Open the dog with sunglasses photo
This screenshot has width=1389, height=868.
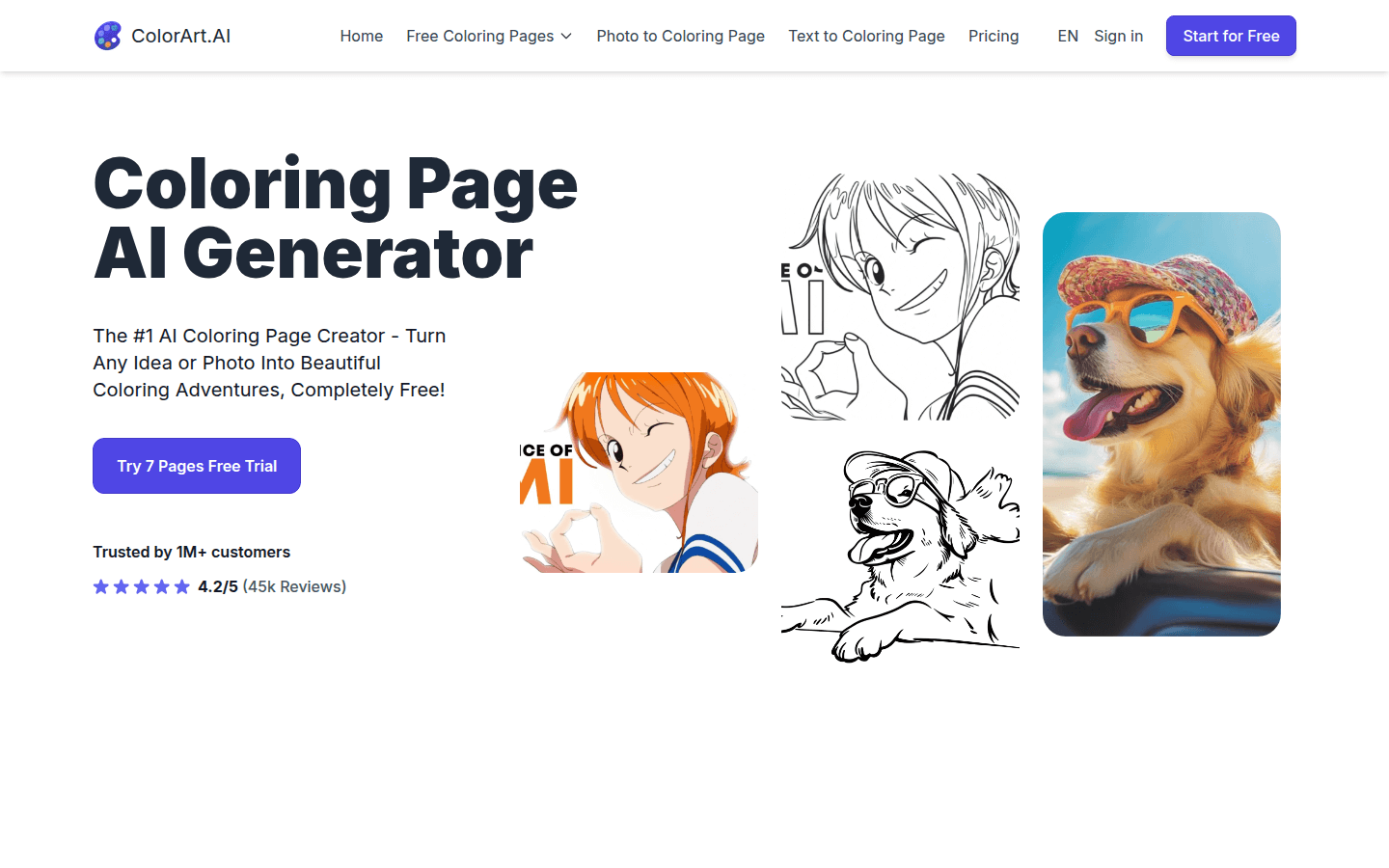[x=1161, y=424]
